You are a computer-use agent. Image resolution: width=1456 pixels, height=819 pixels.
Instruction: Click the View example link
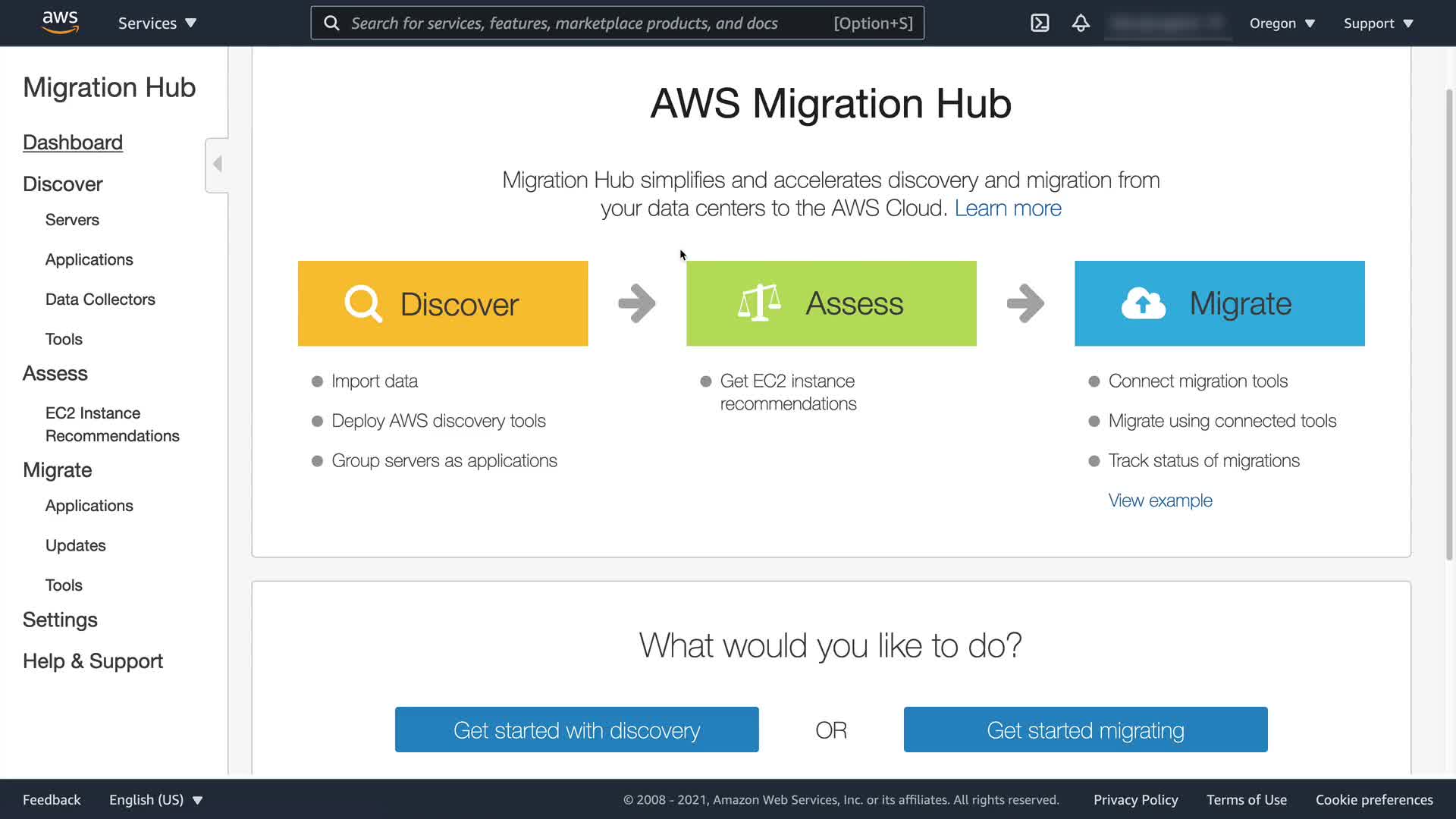coord(1159,500)
